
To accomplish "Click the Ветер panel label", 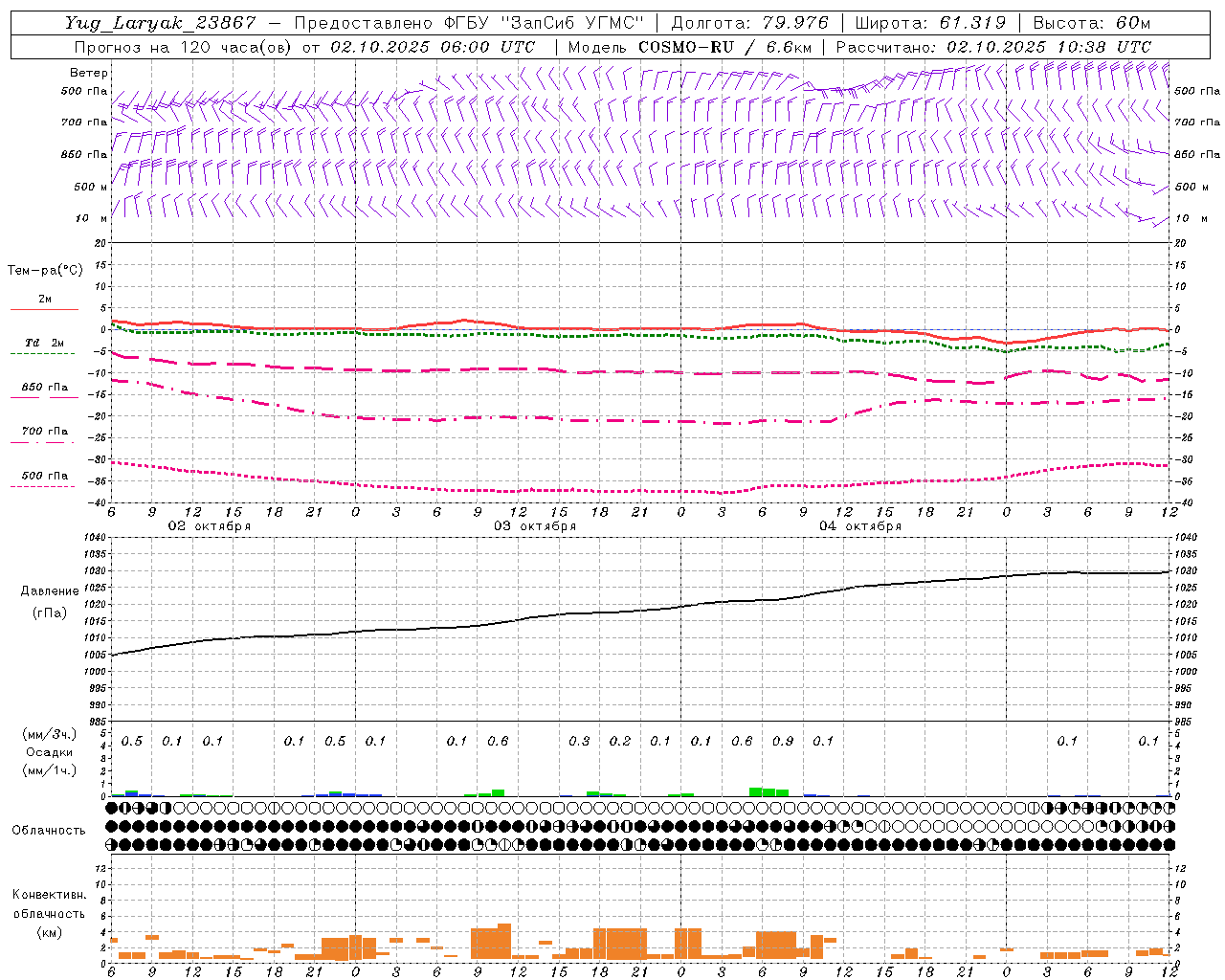I will pos(89,73).
